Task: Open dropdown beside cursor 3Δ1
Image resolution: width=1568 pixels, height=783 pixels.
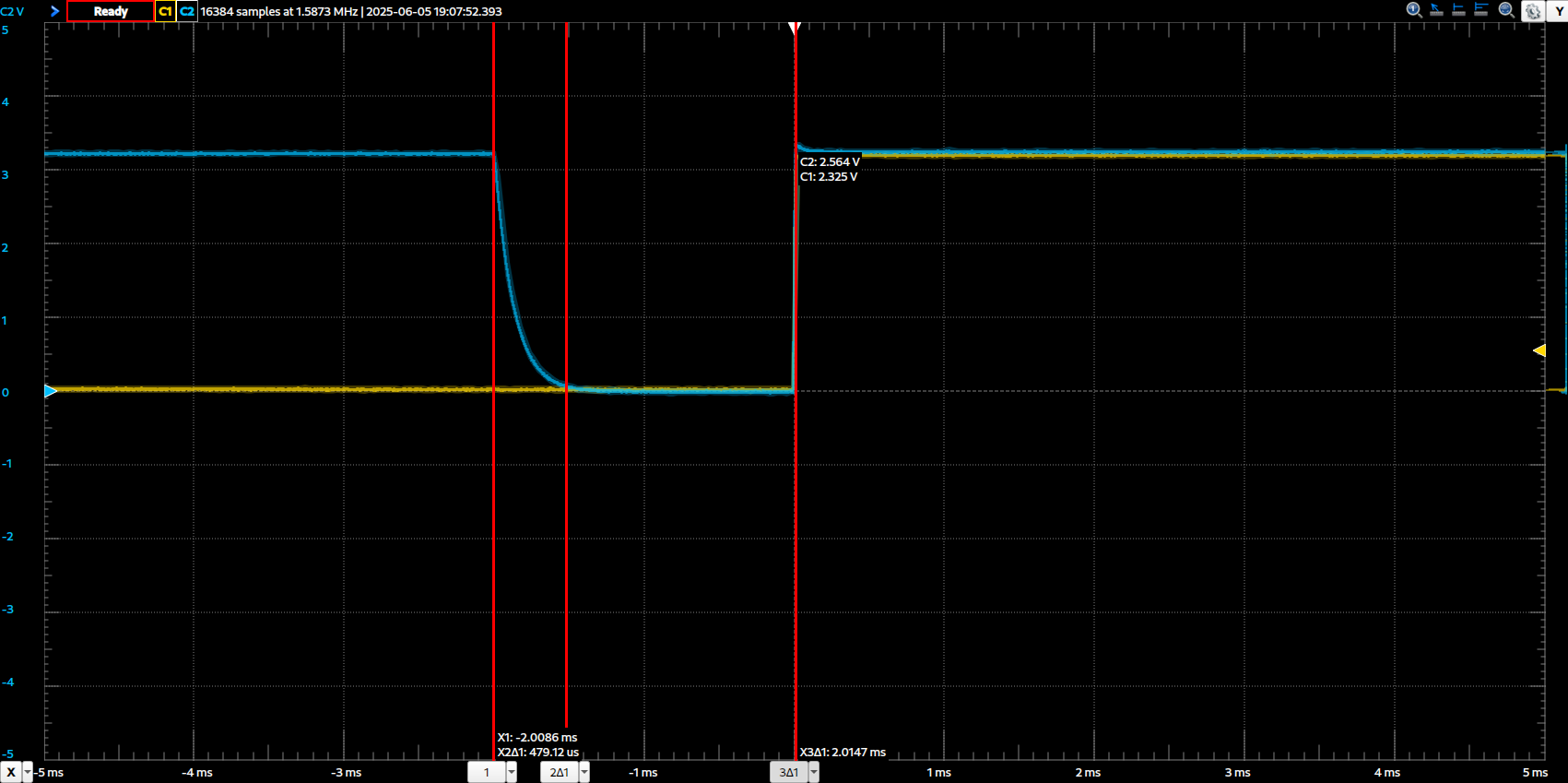Action: point(813,772)
